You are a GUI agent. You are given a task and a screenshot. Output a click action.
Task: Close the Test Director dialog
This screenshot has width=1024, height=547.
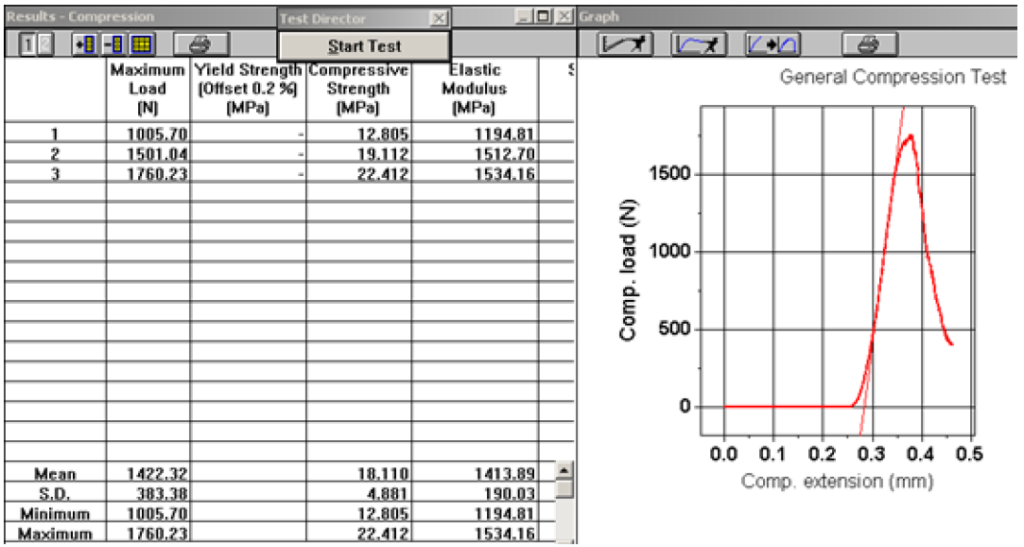pos(440,18)
